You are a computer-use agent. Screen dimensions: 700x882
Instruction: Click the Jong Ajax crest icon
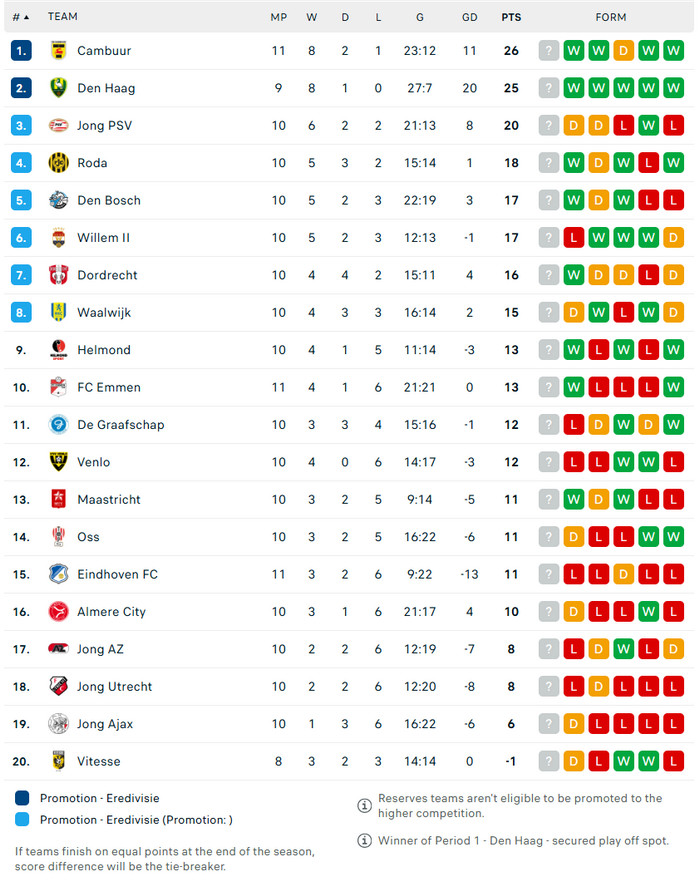[x=58, y=724]
